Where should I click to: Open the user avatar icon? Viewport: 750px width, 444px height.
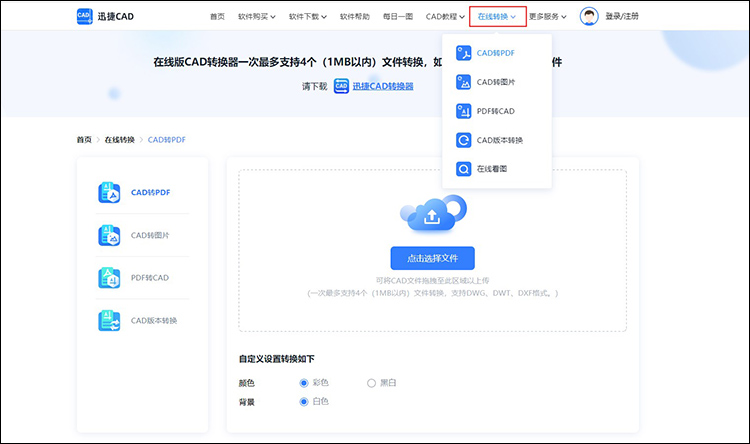(x=589, y=16)
